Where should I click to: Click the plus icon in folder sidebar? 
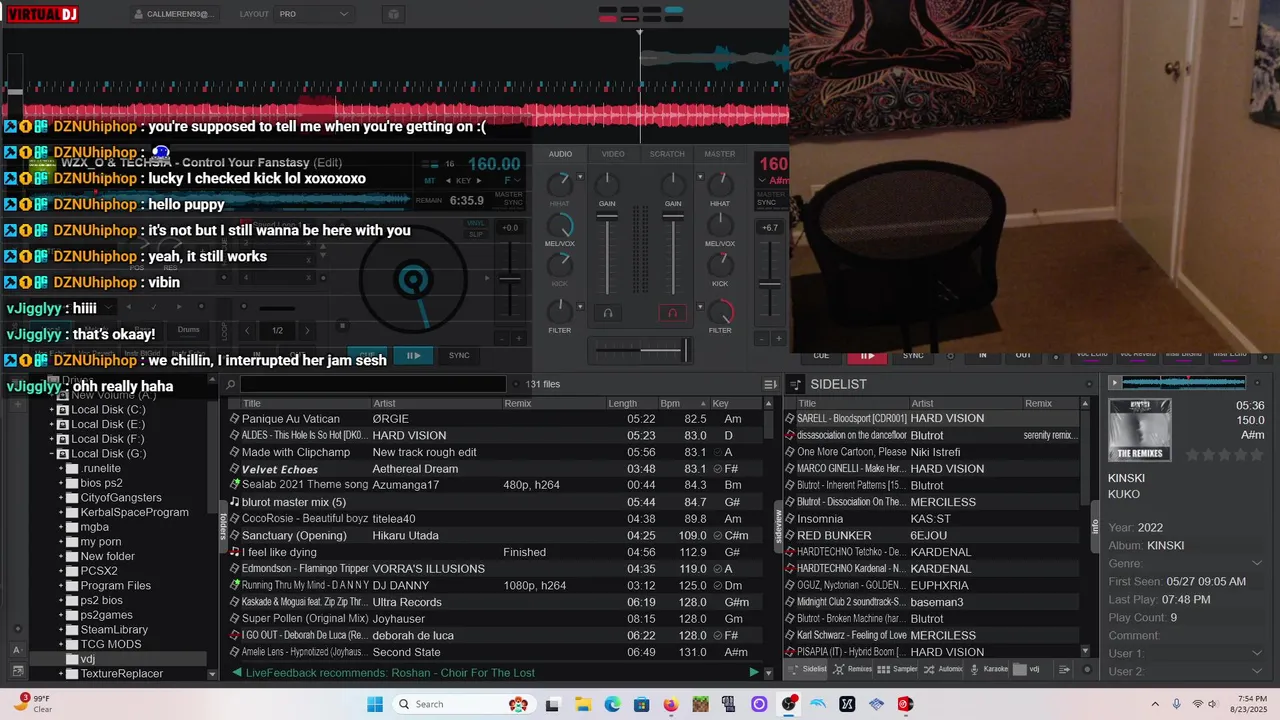pos(17,405)
